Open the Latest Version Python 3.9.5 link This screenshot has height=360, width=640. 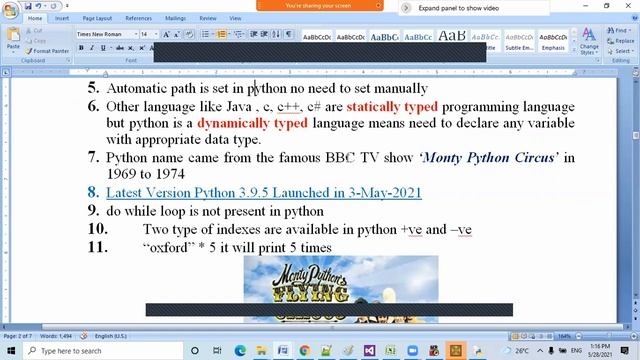(264, 193)
